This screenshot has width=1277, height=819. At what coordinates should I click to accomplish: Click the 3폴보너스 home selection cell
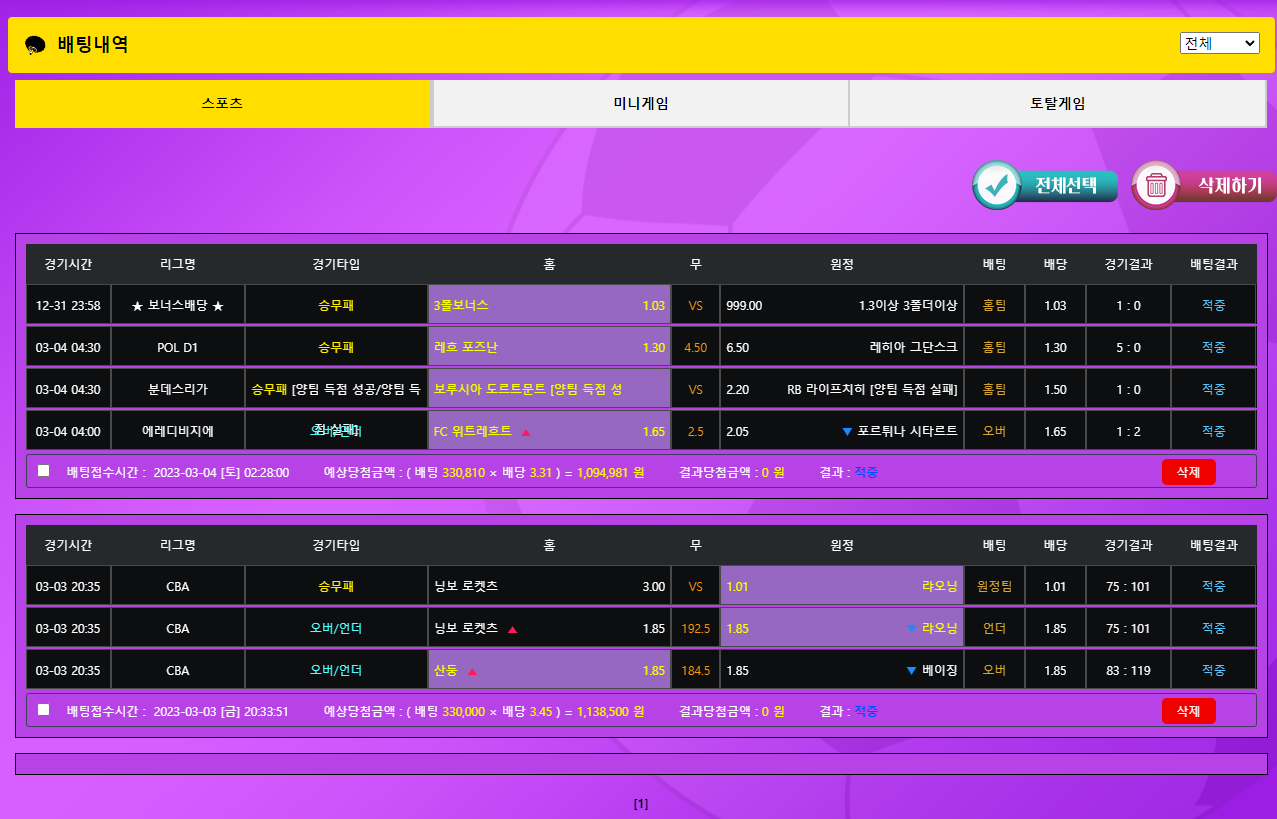(549, 305)
